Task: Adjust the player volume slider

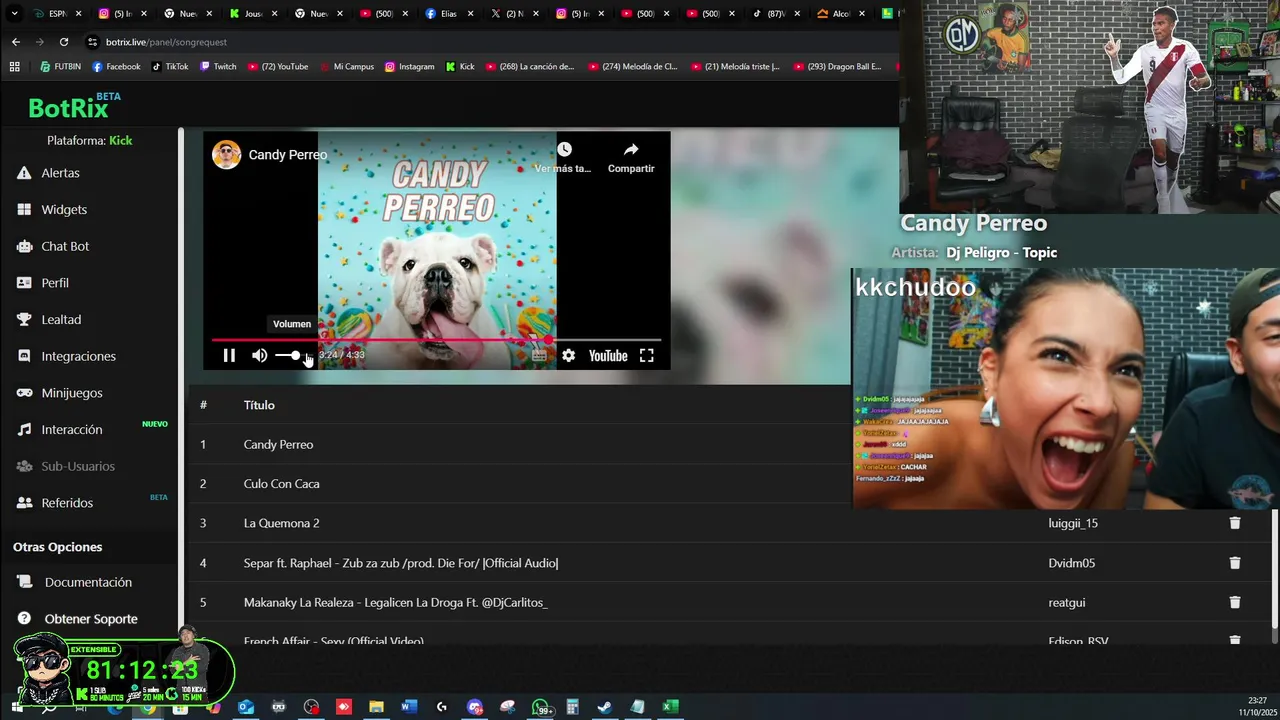Action: pos(293,355)
